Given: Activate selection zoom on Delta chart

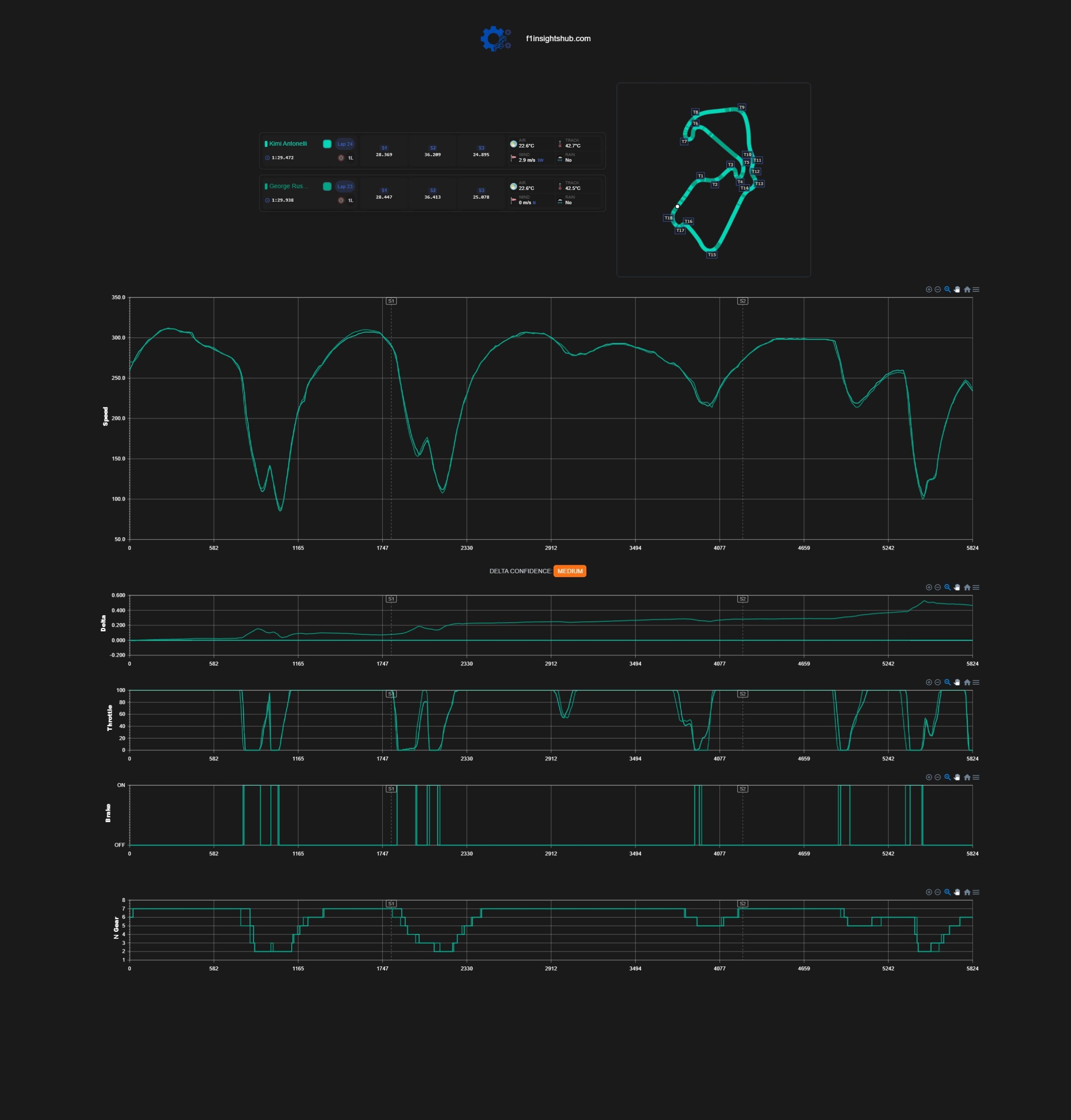Looking at the screenshot, I should point(947,587).
